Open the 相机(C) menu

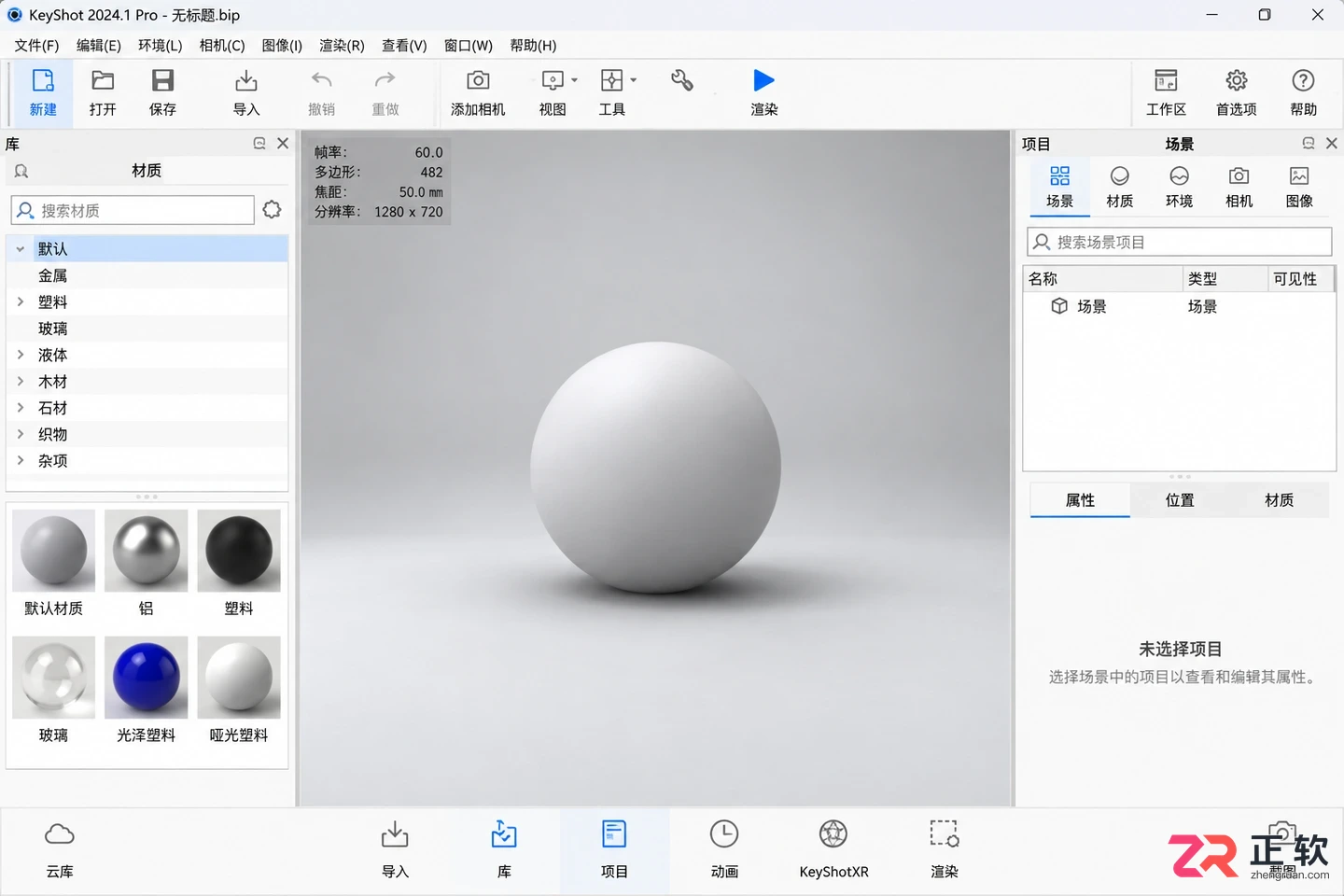[222, 45]
